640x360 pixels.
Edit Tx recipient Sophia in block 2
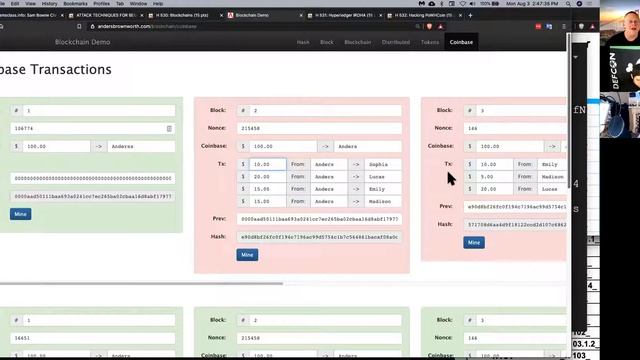(383, 164)
